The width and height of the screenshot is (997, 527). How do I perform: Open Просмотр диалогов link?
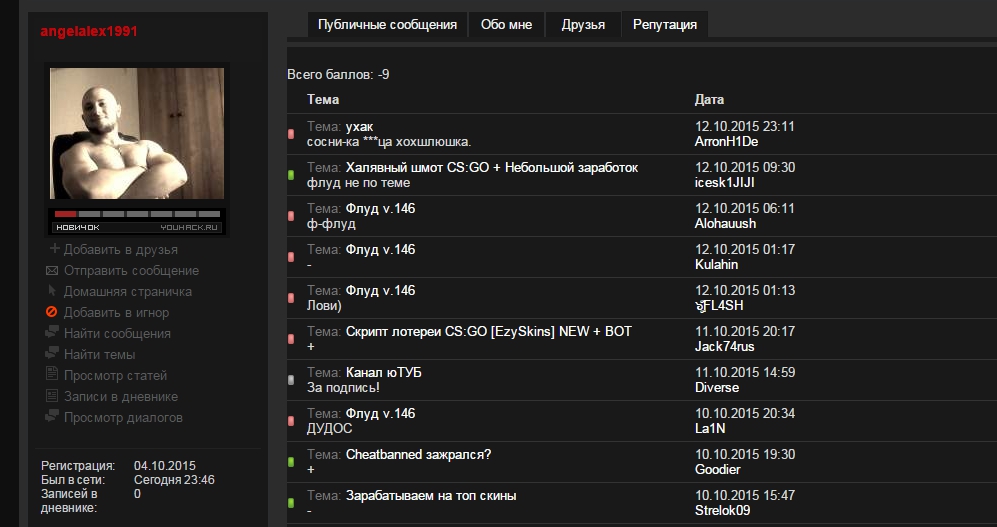(x=123, y=418)
